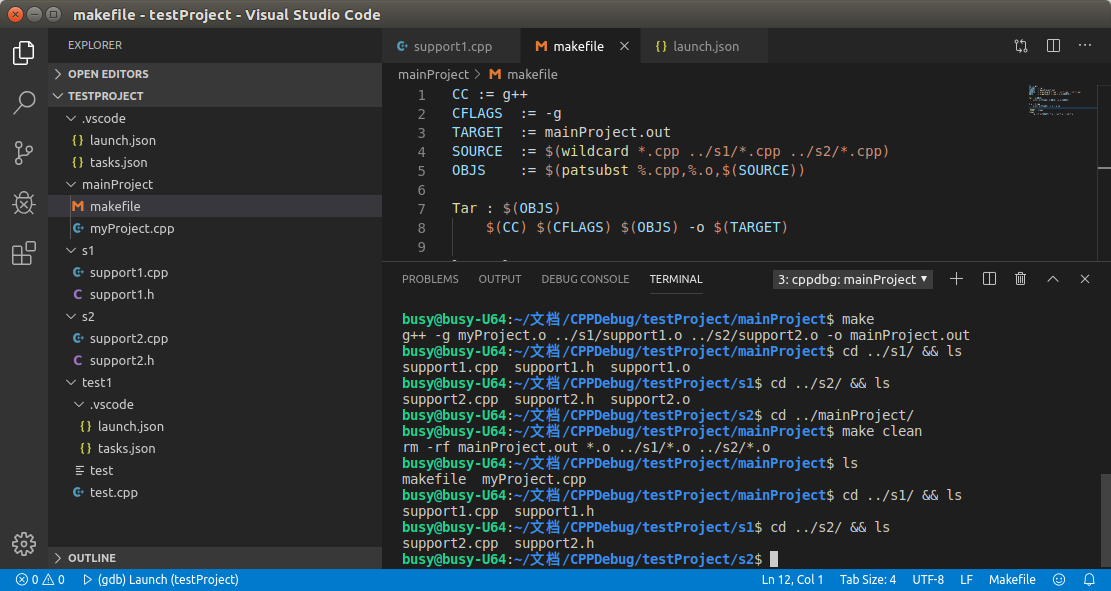This screenshot has height=591, width=1111.
Task: Open tasks.json under top .vscode folder
Action: click(x=215, y=162)
